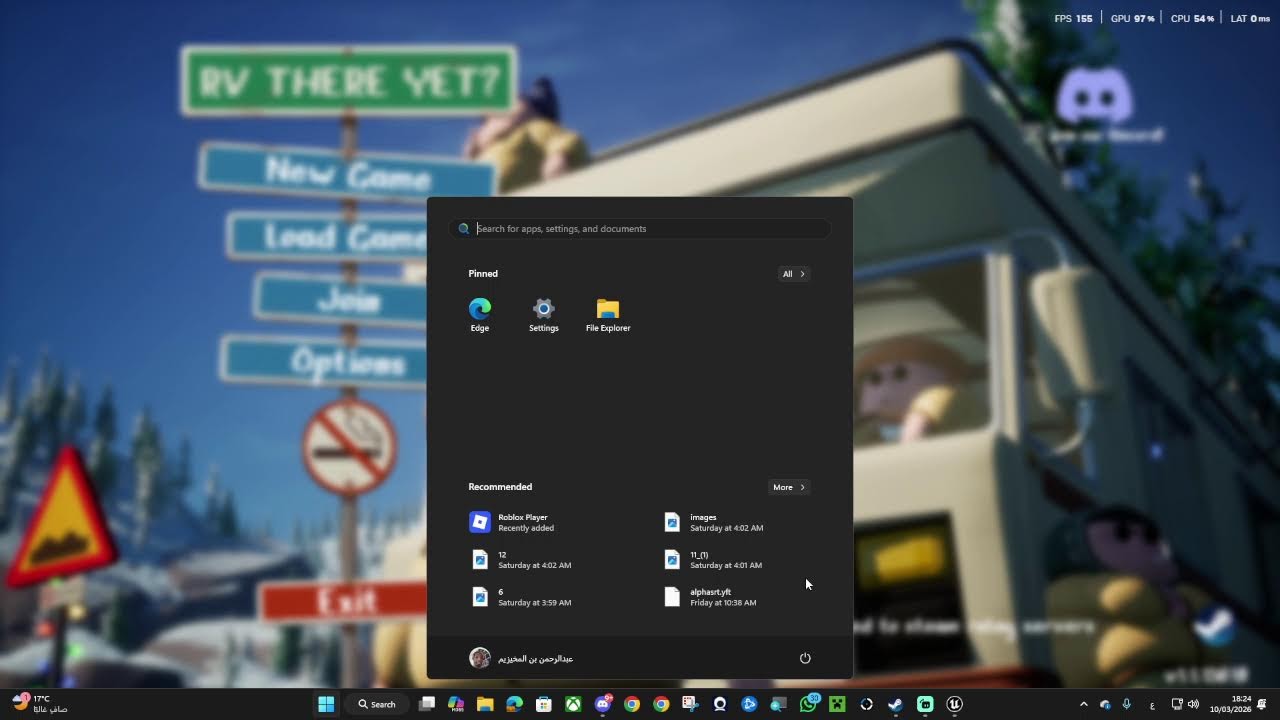This screenshot has width=1280, height=720.
Task: Open network settings from the tray
Action: pos(1177,704)
